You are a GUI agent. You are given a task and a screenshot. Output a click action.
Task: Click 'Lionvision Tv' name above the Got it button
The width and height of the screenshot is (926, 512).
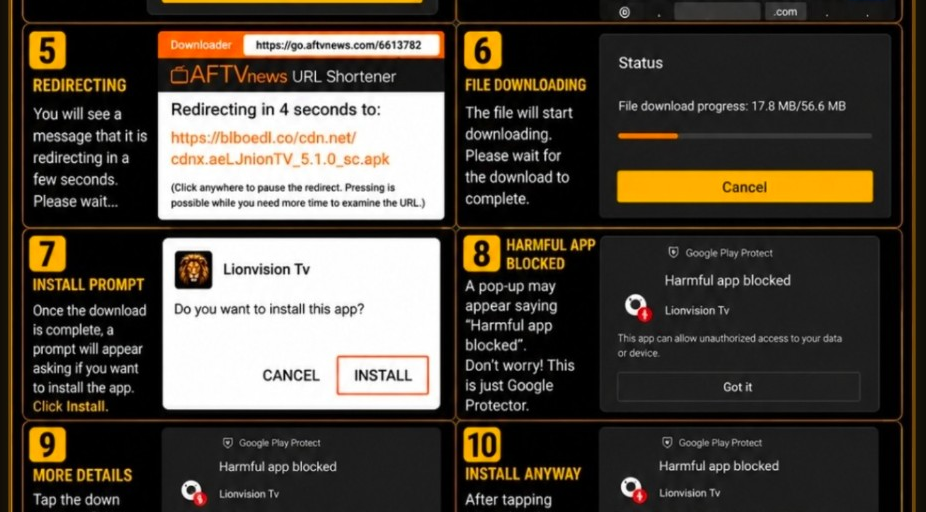(x=697, y=310)
